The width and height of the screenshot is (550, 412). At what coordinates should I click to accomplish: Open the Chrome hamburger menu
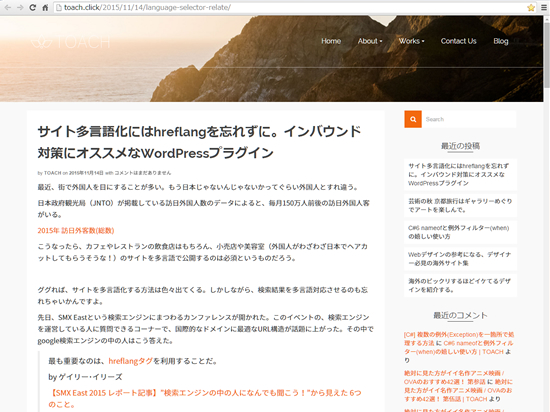544,7
